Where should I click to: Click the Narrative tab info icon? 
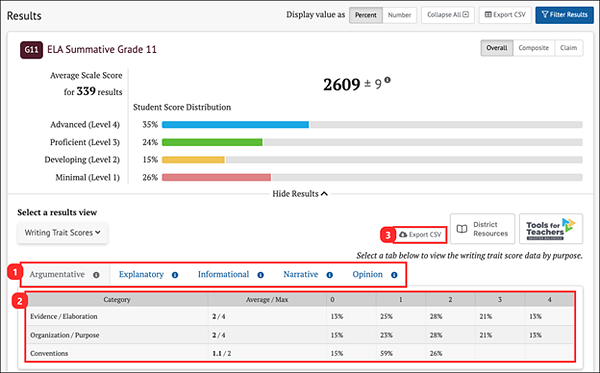[329, 275]
